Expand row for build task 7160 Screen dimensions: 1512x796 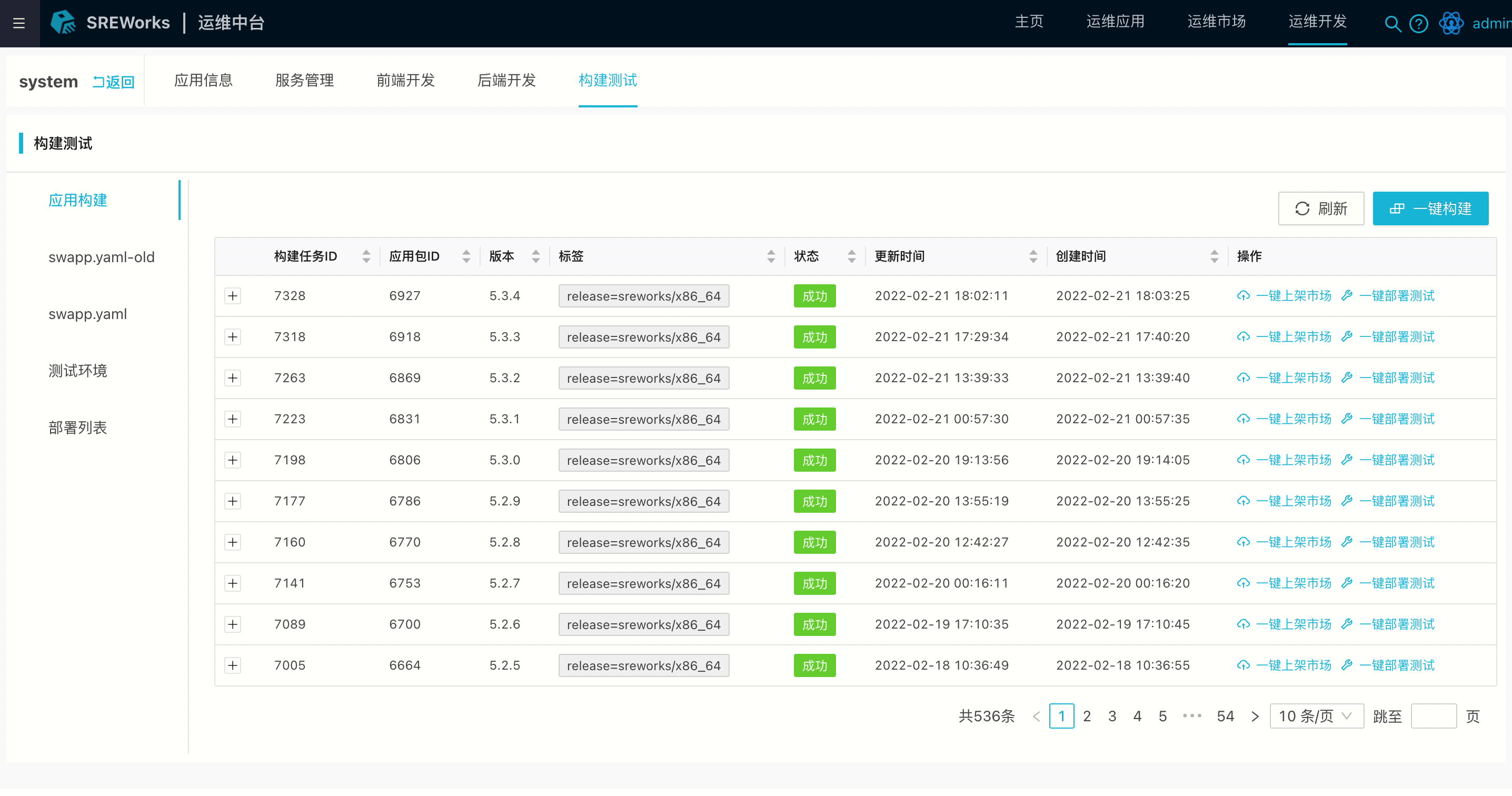click(x=233, y=542)
